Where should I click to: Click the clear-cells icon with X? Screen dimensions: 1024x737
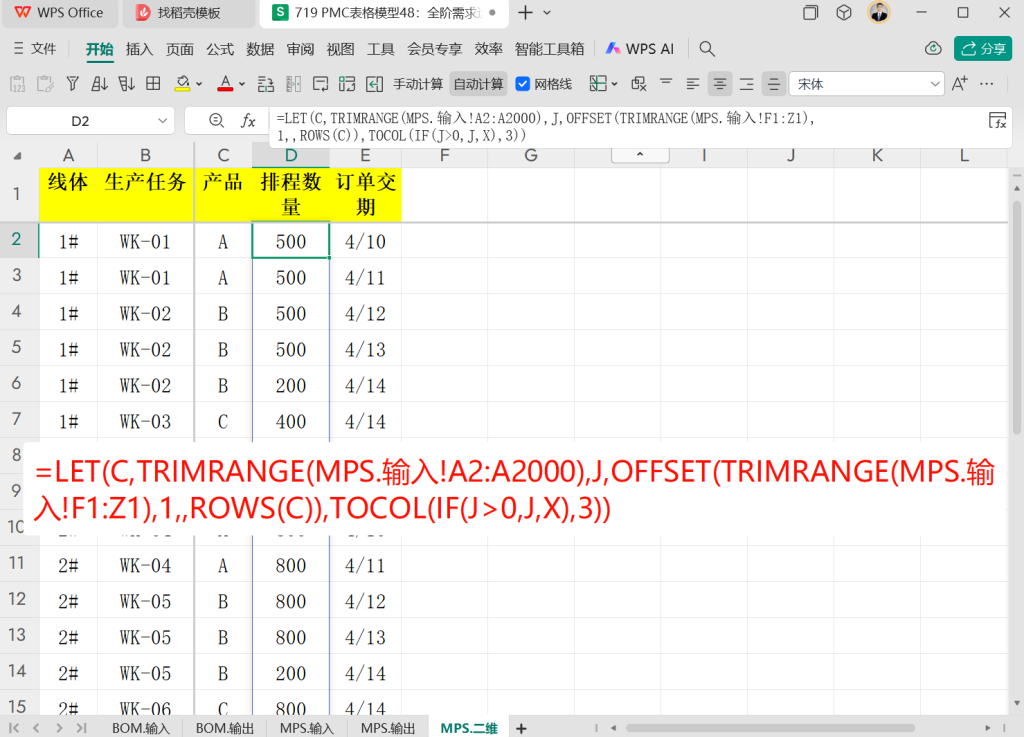point(639,84)
